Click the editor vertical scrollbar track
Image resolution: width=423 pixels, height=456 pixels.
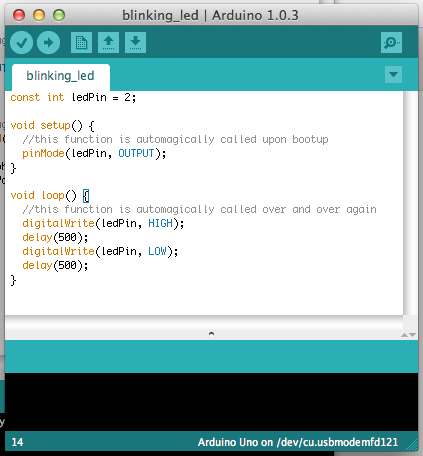[x=410, y=203]
